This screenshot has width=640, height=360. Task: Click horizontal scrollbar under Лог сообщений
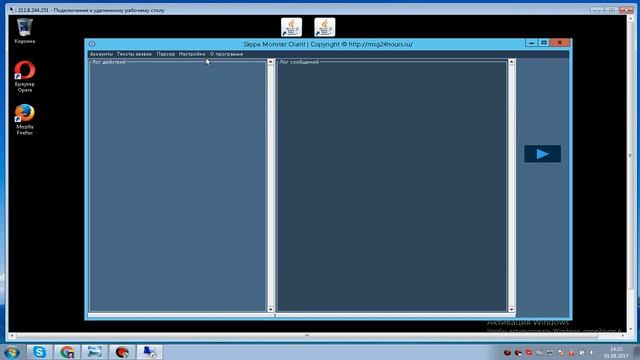(x=396, y=315)
